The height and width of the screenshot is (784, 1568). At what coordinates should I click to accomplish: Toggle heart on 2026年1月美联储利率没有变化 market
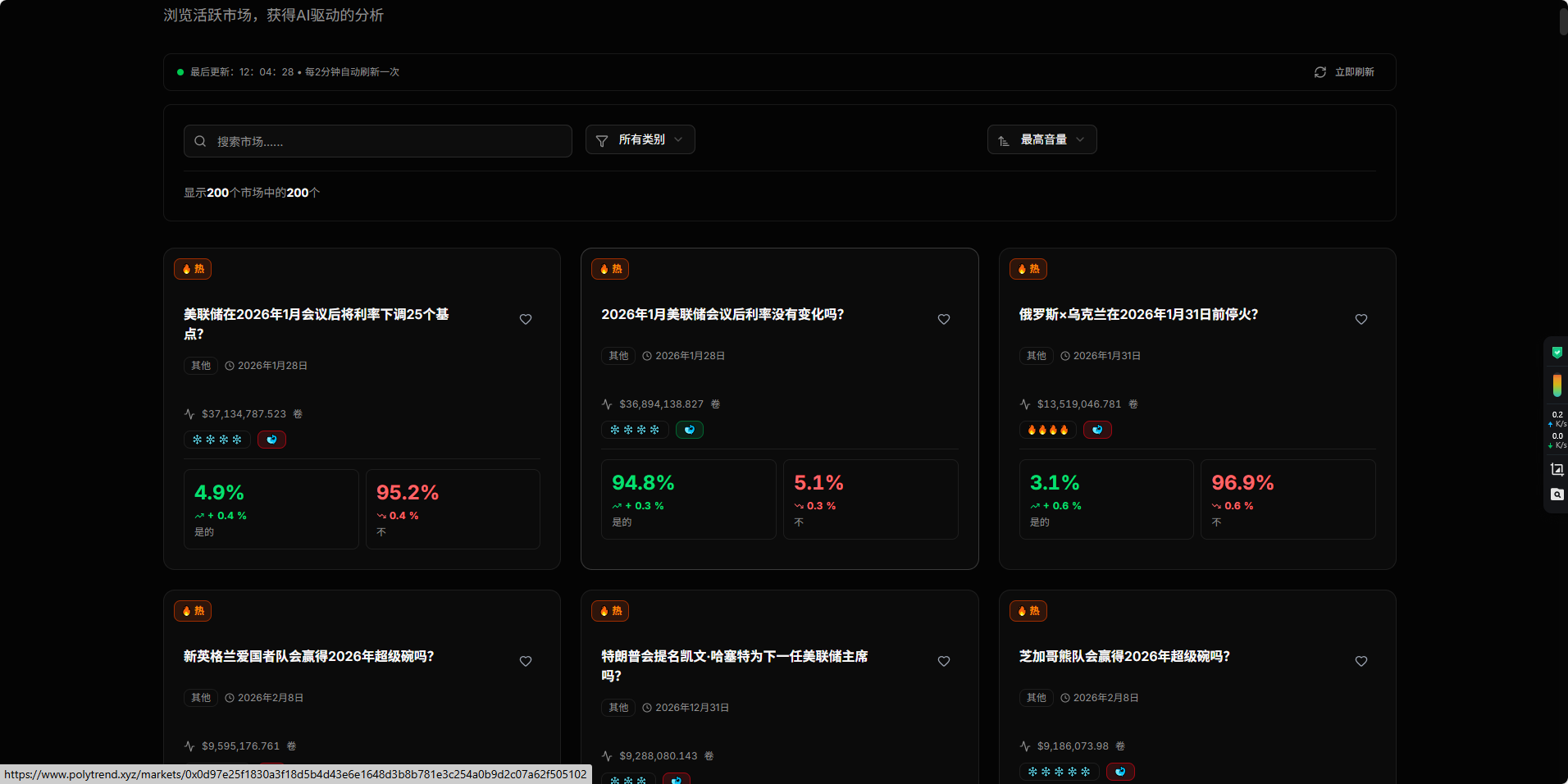[944, 319]
